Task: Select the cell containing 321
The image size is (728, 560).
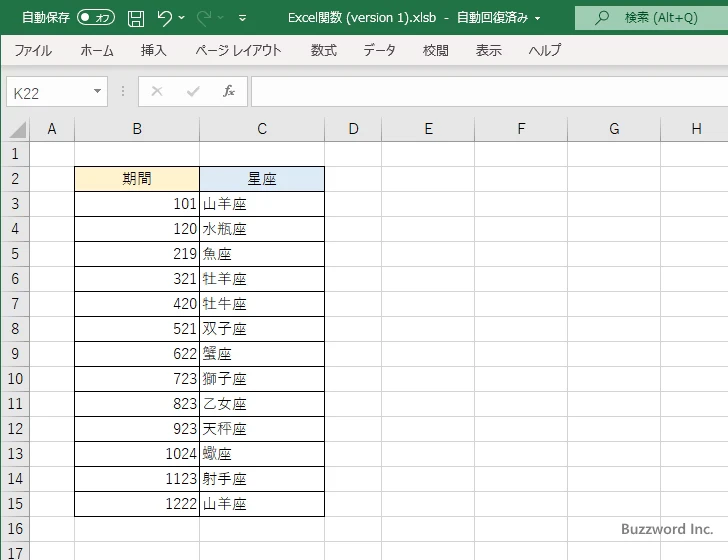Action: (x=137, y=279)
